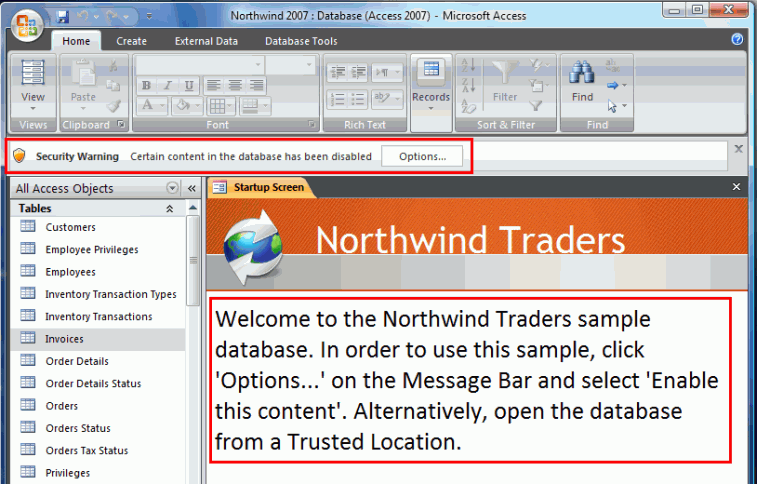The width and height of the screenshot is (757, 484).
Task: Toggle Underline formatting
Action: [189, 85]
